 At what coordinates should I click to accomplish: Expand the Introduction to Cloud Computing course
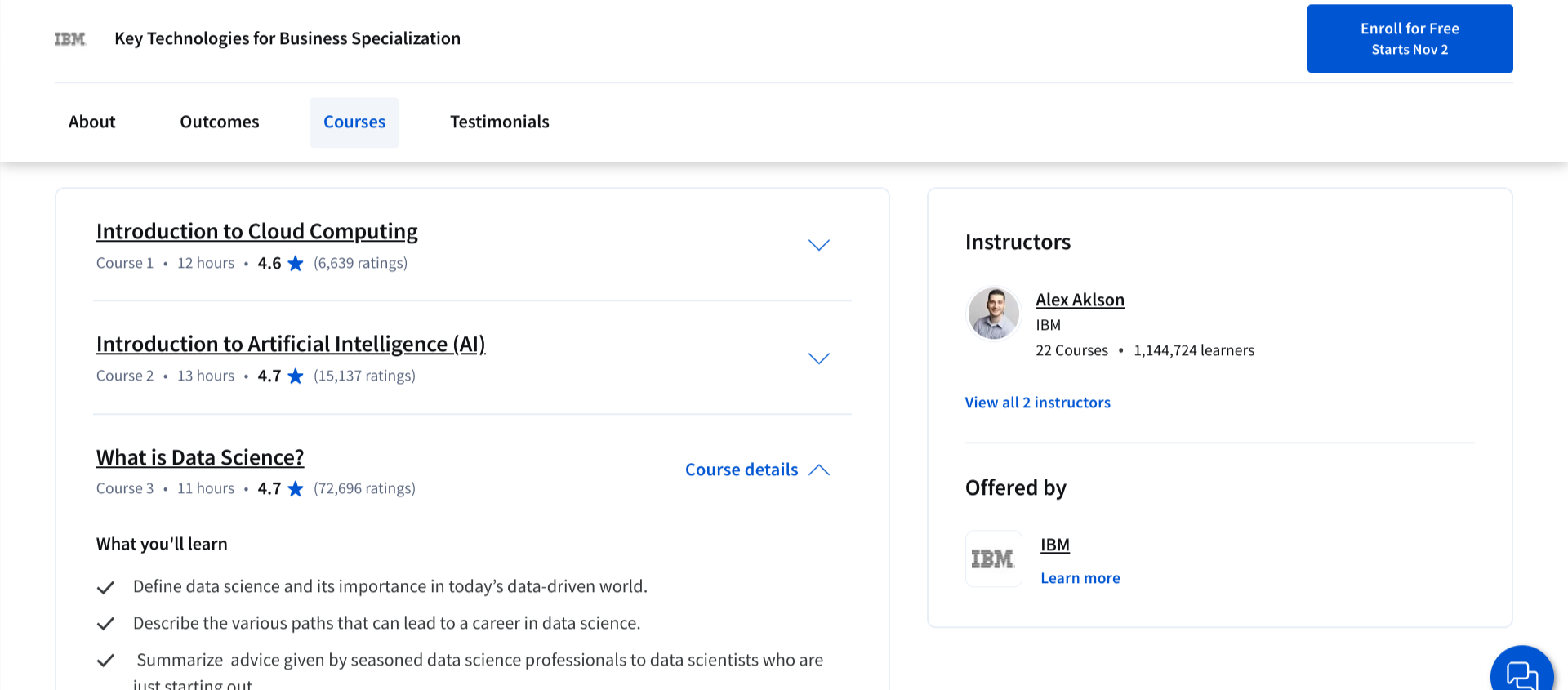[x=818, y=245]
